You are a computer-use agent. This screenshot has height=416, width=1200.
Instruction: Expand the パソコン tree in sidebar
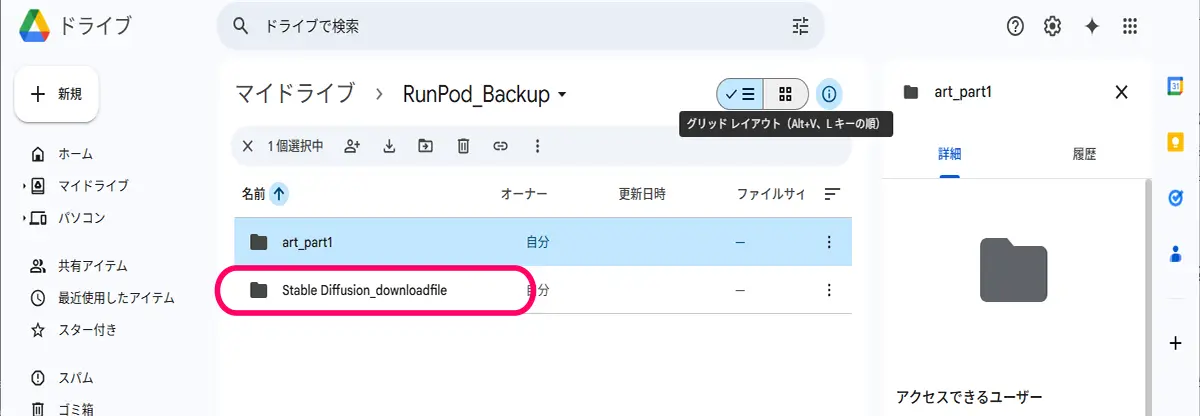(23, 218)
